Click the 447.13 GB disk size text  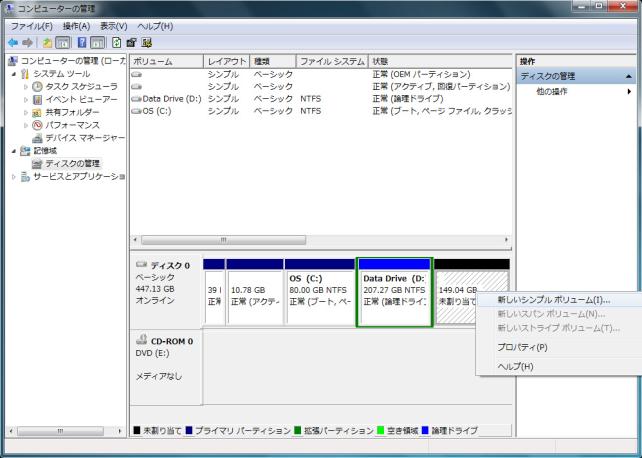point(155,289)
